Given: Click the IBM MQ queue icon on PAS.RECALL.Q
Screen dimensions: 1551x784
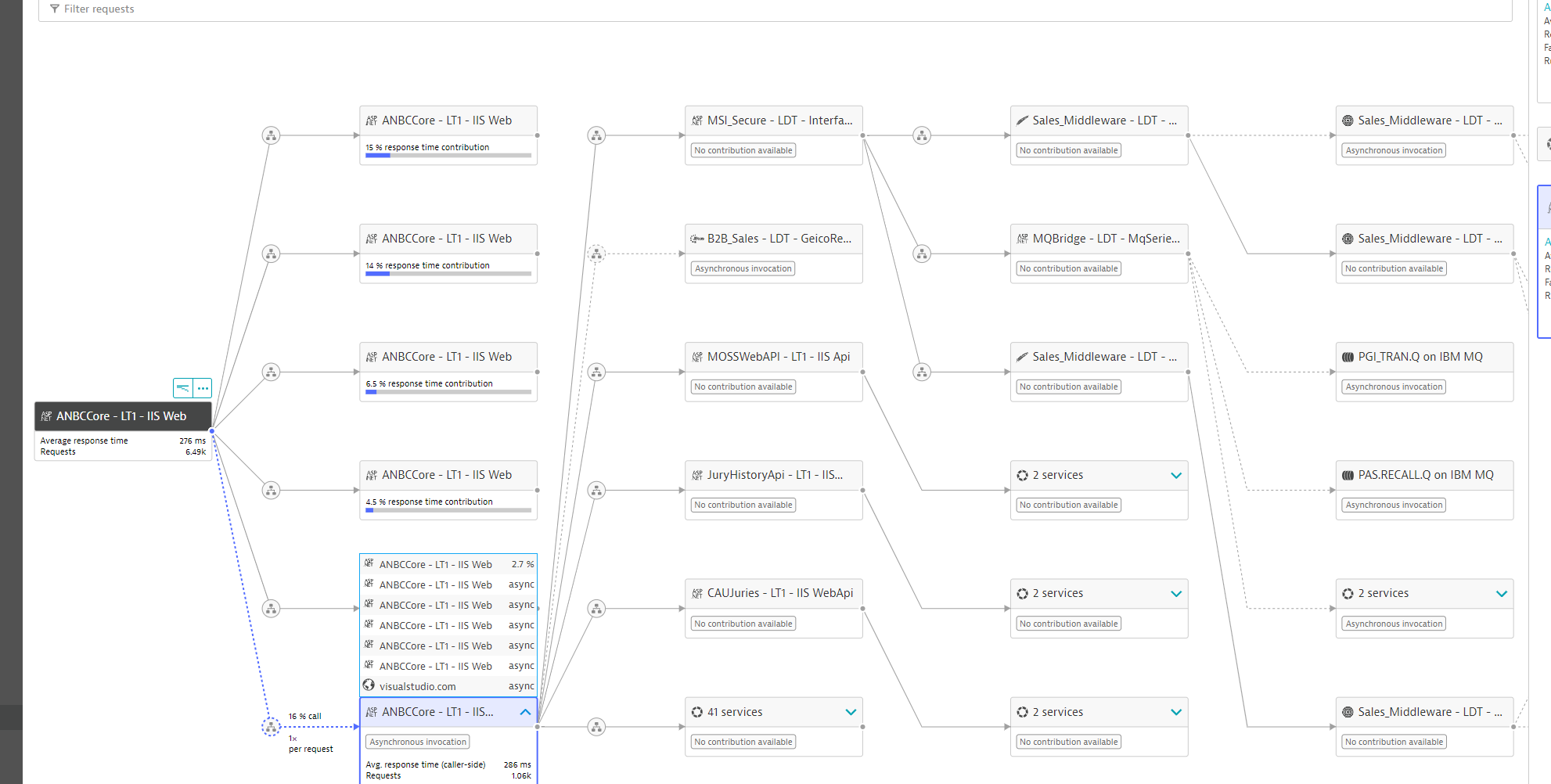Looking at the screenshot, I should (x=1348, y=475).
